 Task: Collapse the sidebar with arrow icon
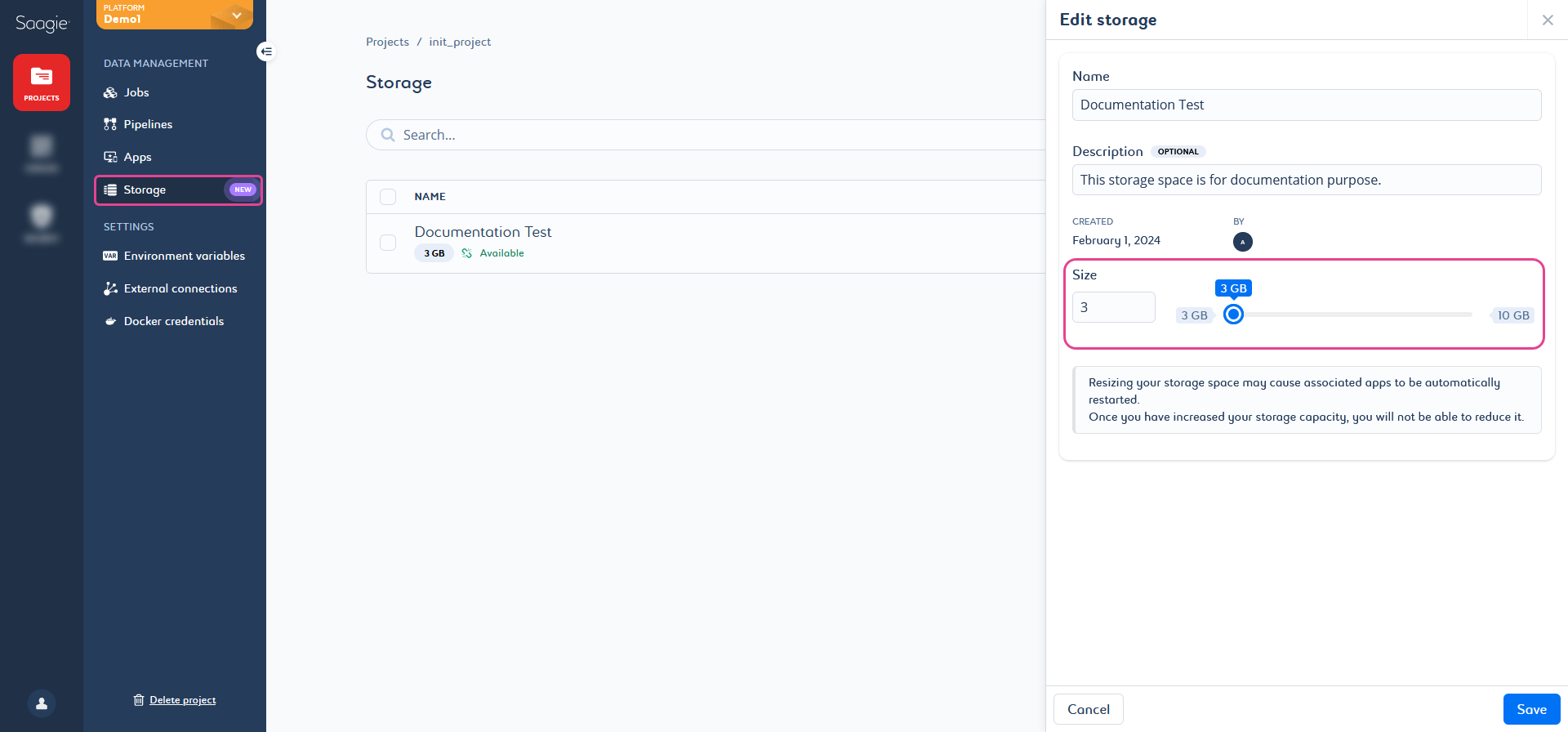tap(265, 51)
